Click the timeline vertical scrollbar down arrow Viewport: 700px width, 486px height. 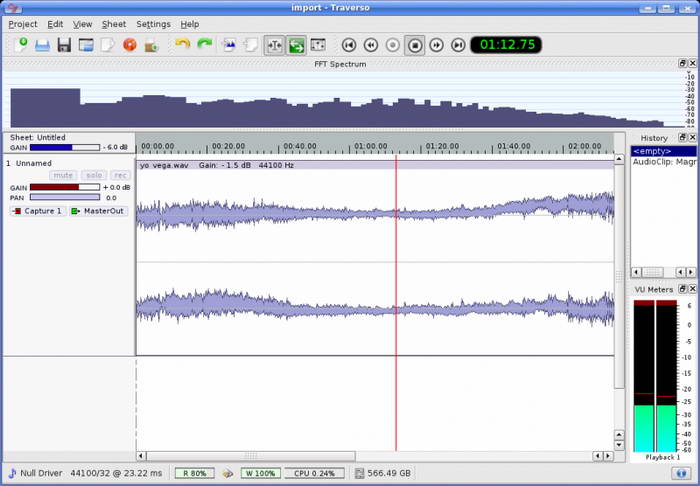619,445
